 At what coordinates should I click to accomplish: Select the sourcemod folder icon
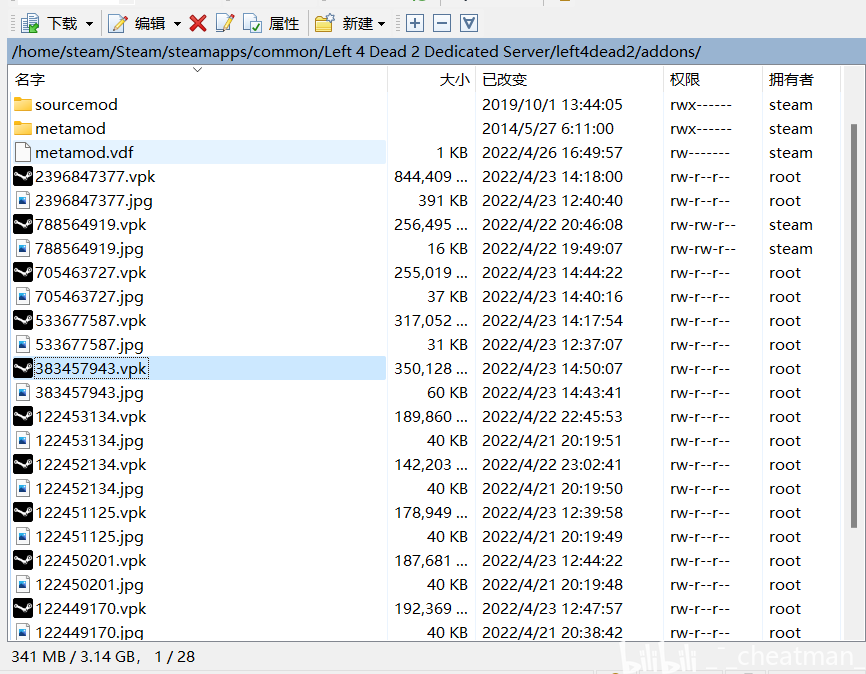(x=23, y=104)
